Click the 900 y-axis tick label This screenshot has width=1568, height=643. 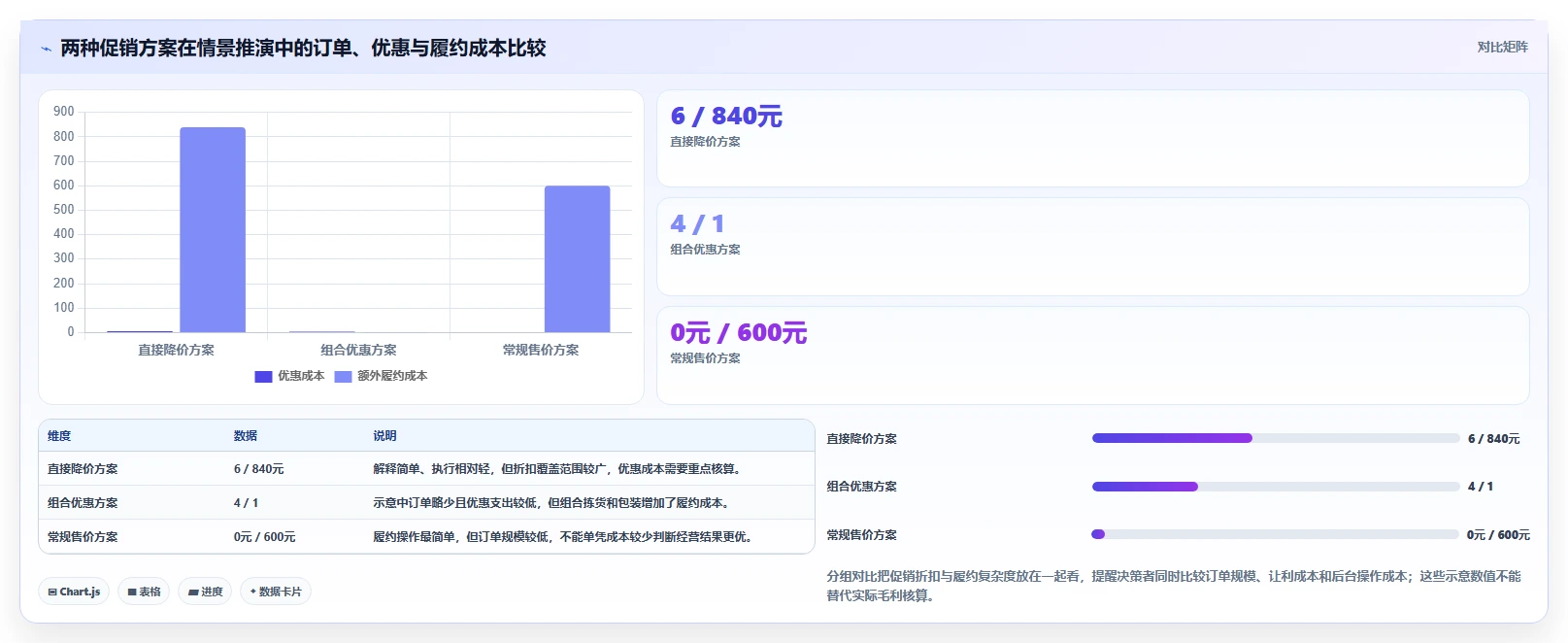(64, 112)
